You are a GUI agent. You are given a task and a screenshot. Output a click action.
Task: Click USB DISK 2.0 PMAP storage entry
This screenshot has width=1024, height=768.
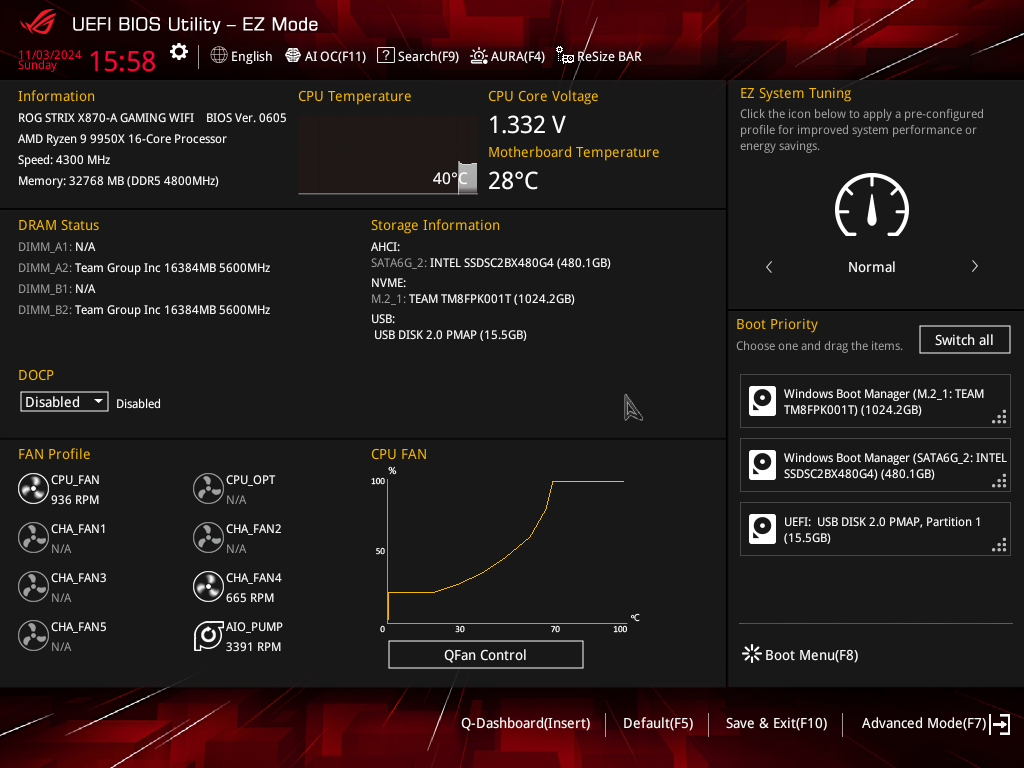point(450,334)
